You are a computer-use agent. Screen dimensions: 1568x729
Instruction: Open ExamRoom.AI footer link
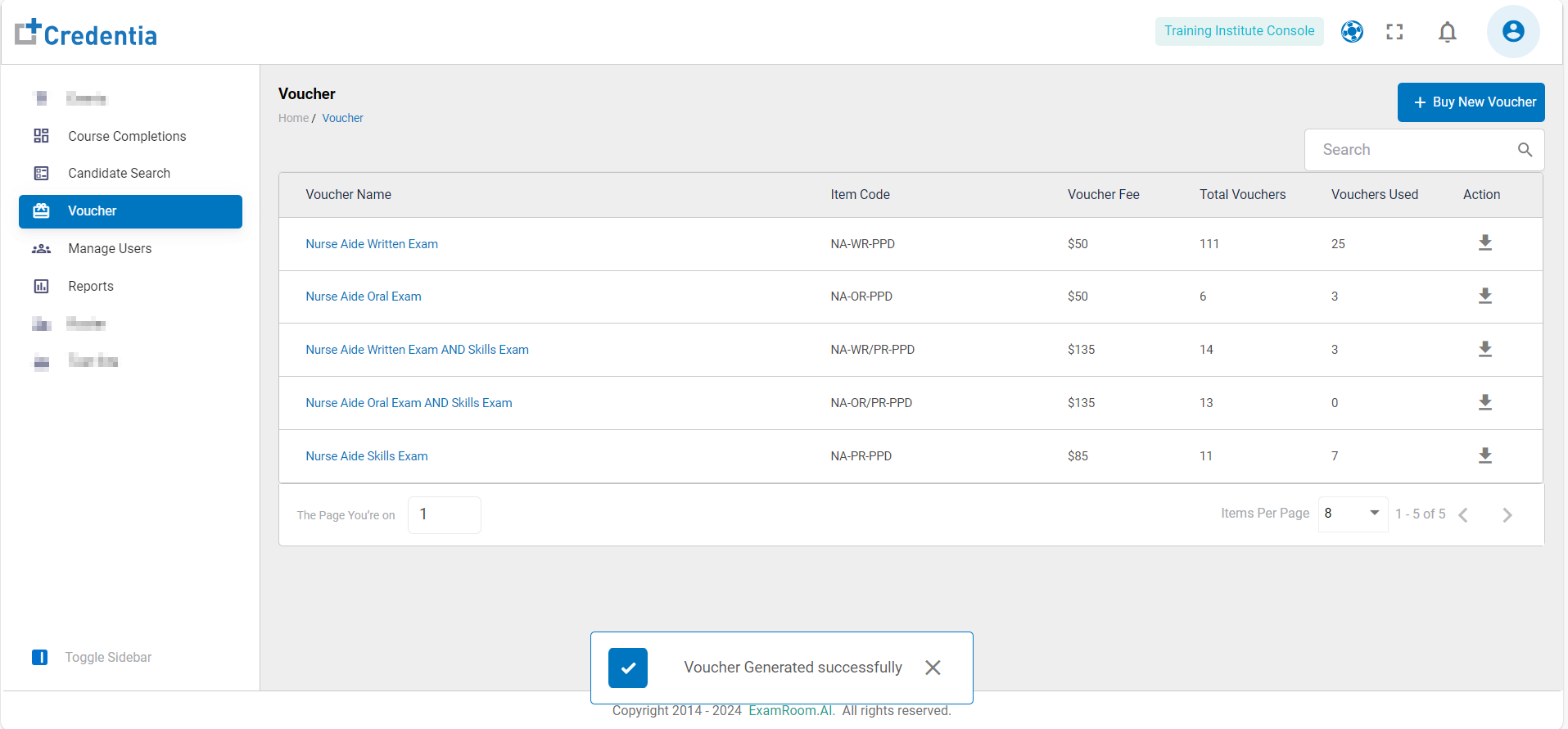[792, 711]
